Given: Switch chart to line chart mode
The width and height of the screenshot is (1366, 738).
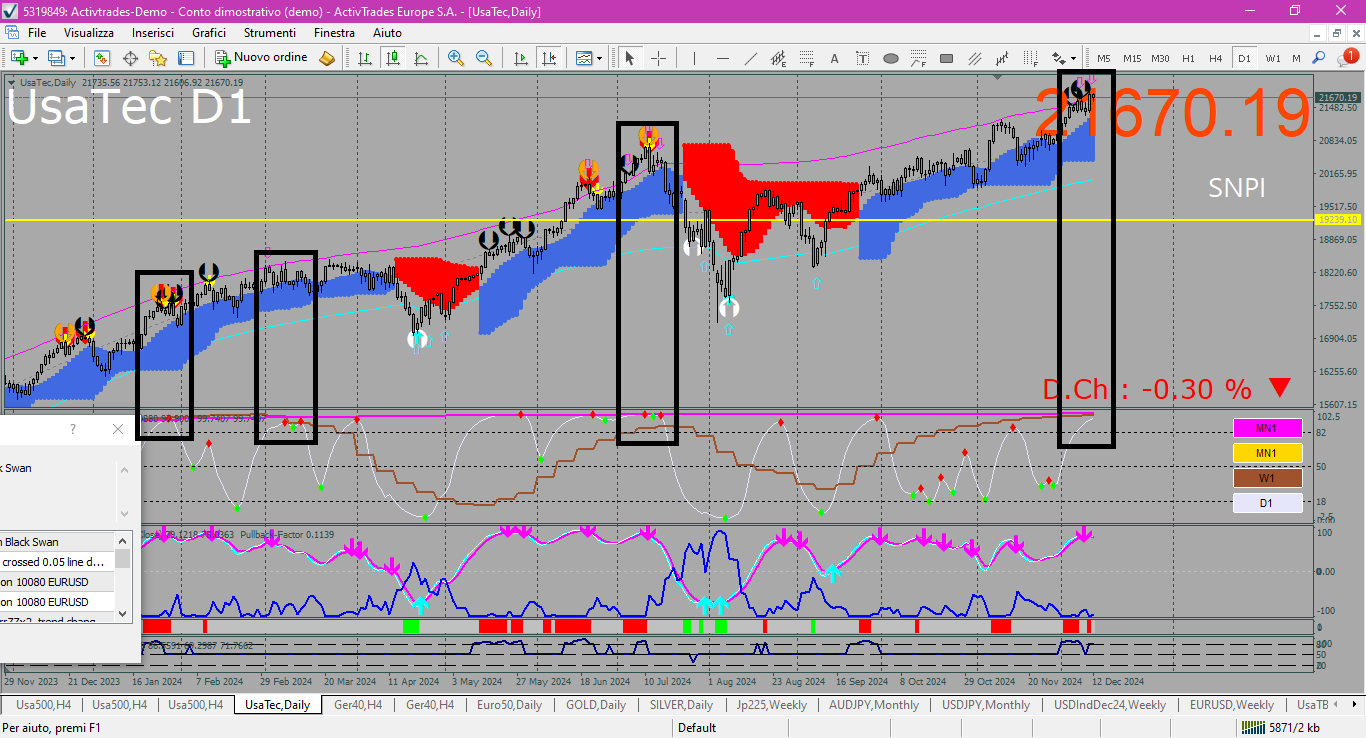Looking at the screenshot, I should [x=421, y=58].
